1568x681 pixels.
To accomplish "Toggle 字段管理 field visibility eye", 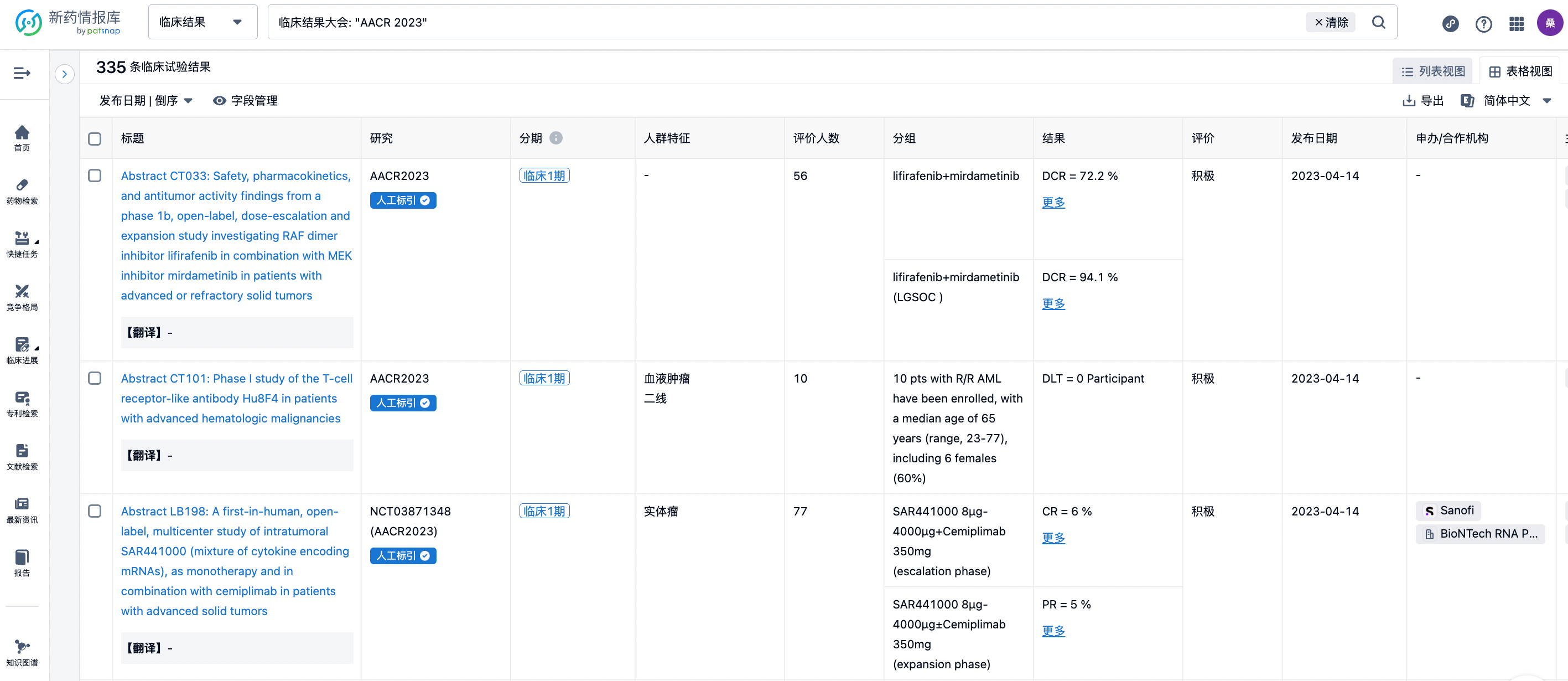I will coord(245,101).
